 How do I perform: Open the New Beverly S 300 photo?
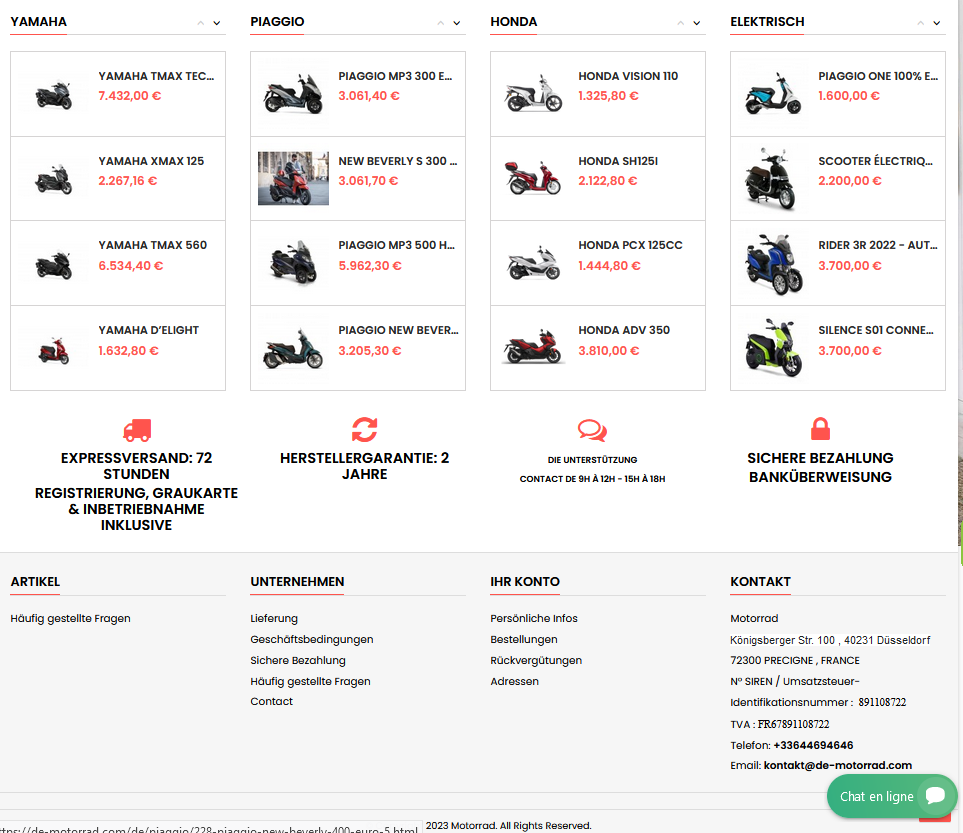click(293, 179)
